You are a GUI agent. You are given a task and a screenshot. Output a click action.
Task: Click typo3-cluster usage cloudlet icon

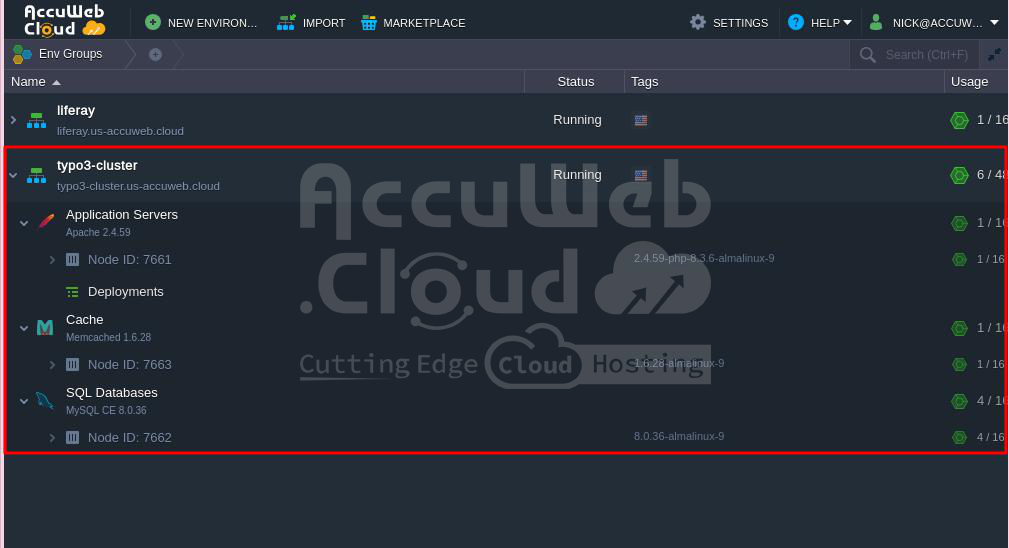(x=959, y=175)
